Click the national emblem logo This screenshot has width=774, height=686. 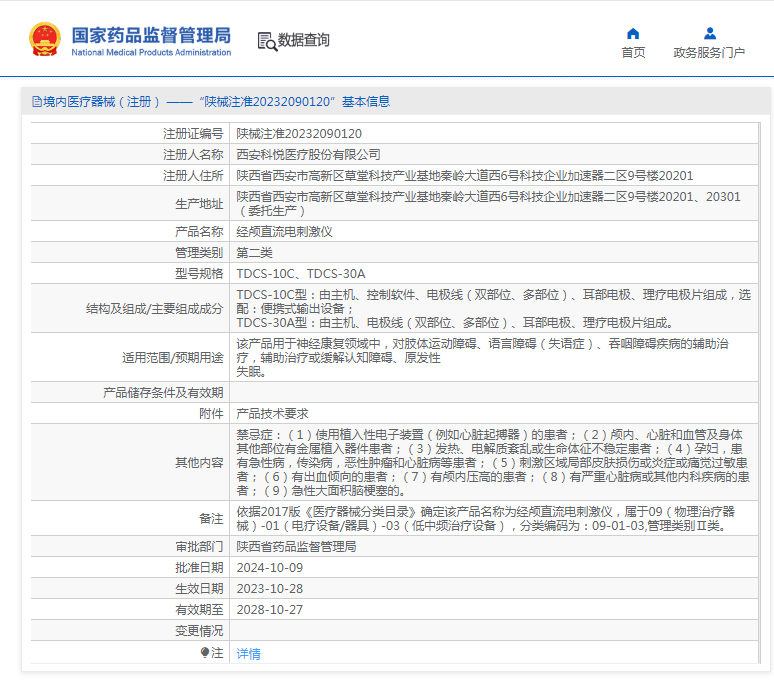[44, 39]
